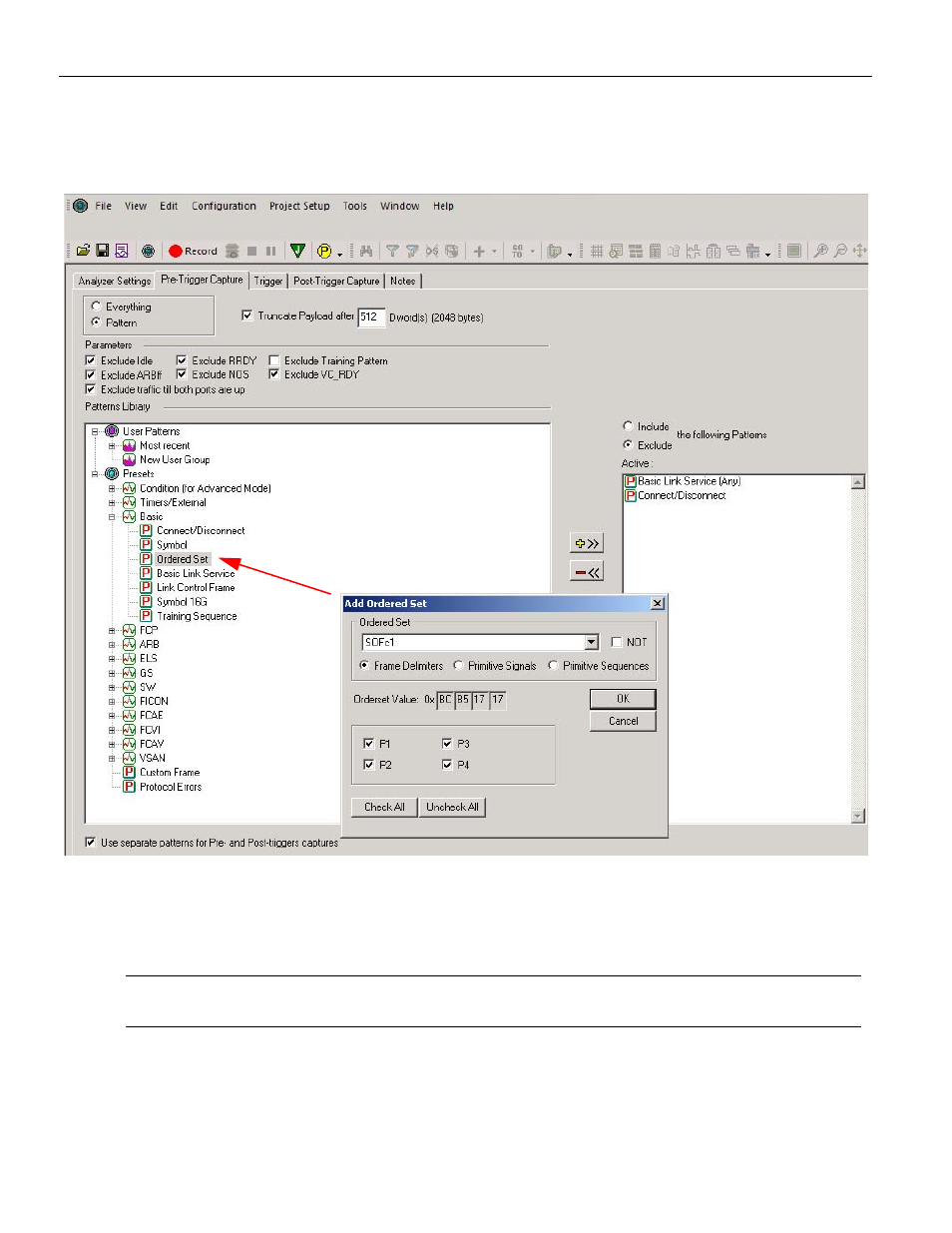The image size is (952, 1233).
Task: Uncheck the P3 port checkbox
Action: coord(447,744)
